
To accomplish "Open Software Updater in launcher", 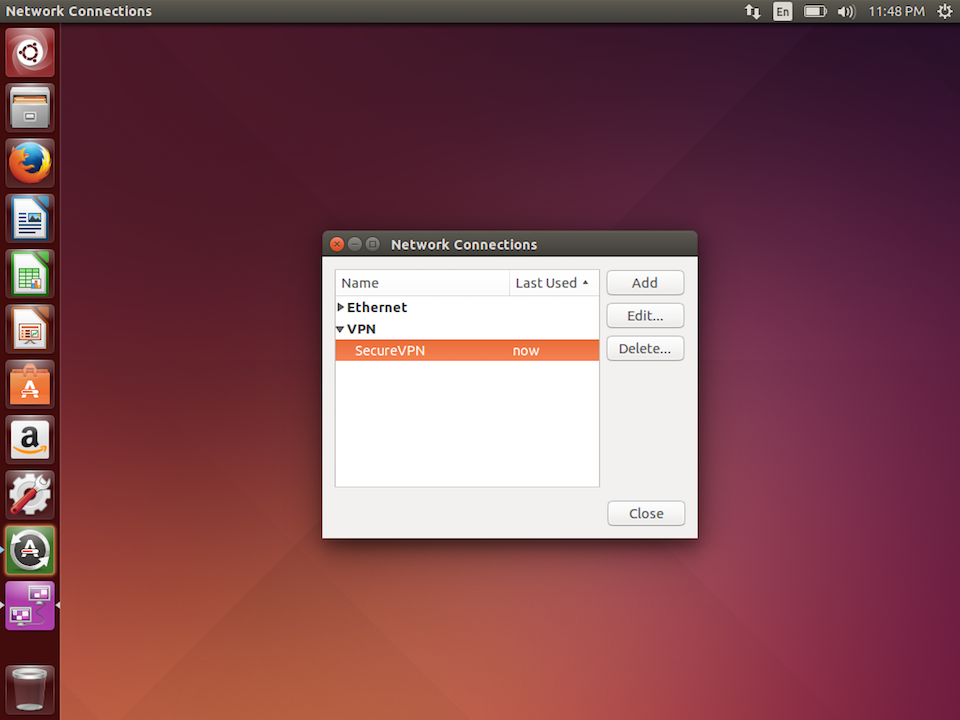I will tap(30, 549).
